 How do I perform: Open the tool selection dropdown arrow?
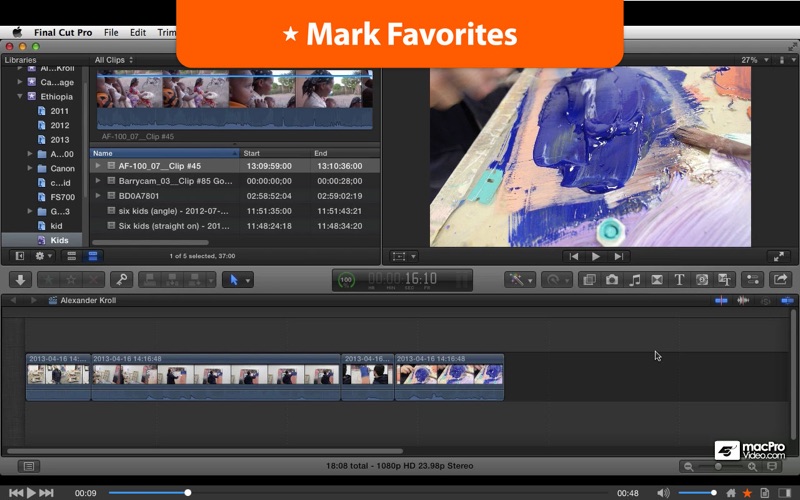point(248,280)
